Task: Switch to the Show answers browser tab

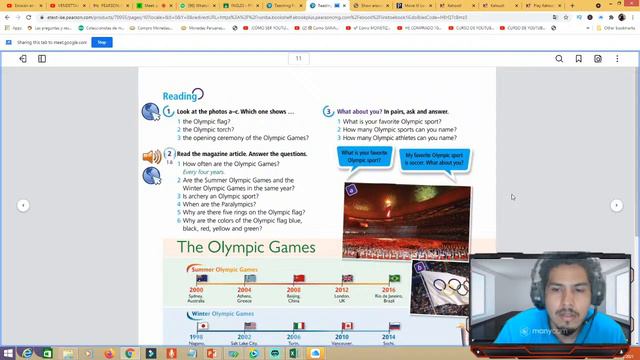Action: pyautogui.click(x=371, y=6)
